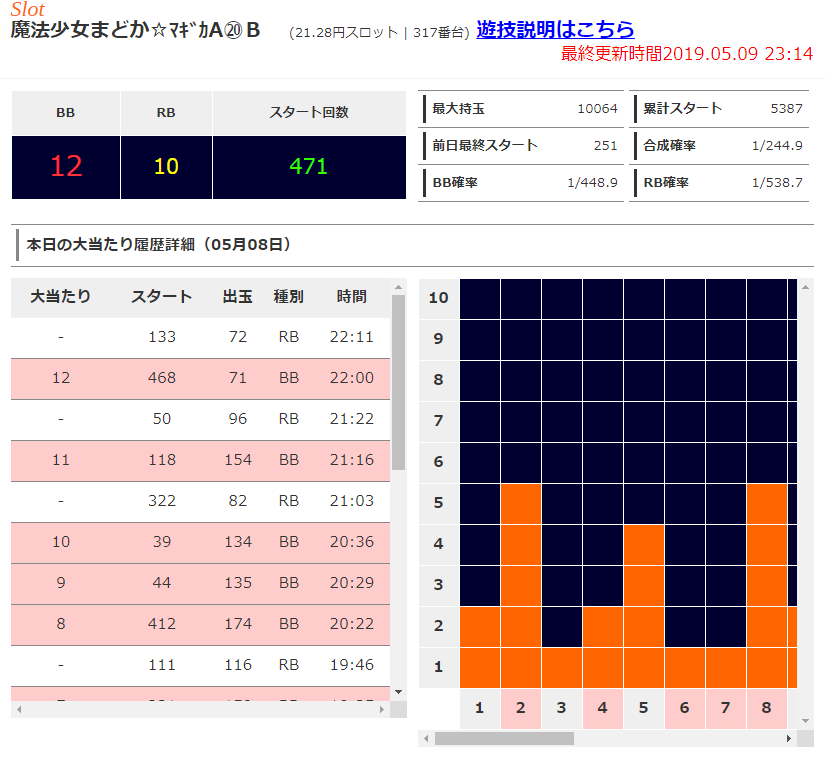825x760 pixels.
Task: Click chart row label 10 on y-axis
Action: pyautogui.click(x=438, y=298)
